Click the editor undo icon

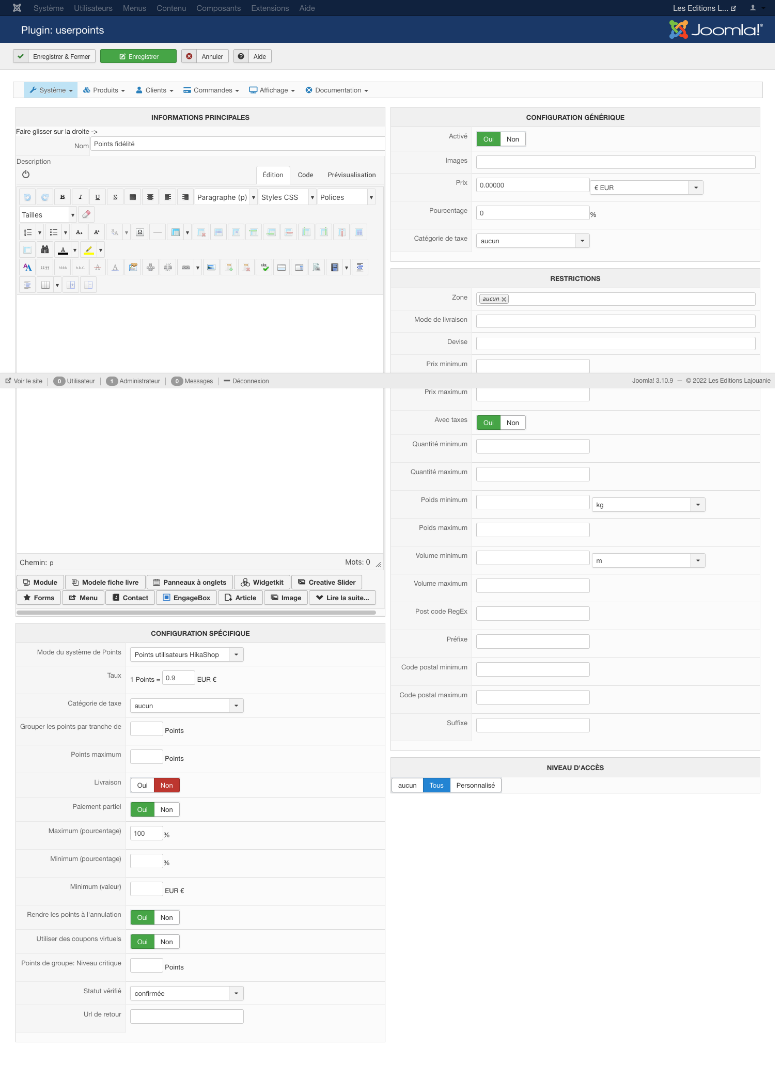point(28,197)
